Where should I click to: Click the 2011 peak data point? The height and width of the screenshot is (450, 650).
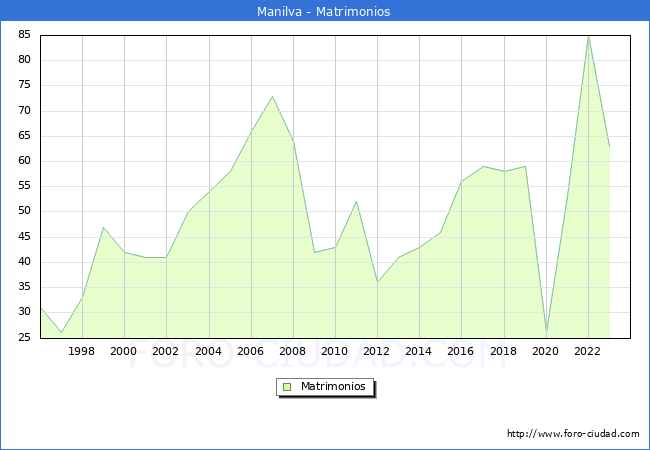(x=356, y=202)
